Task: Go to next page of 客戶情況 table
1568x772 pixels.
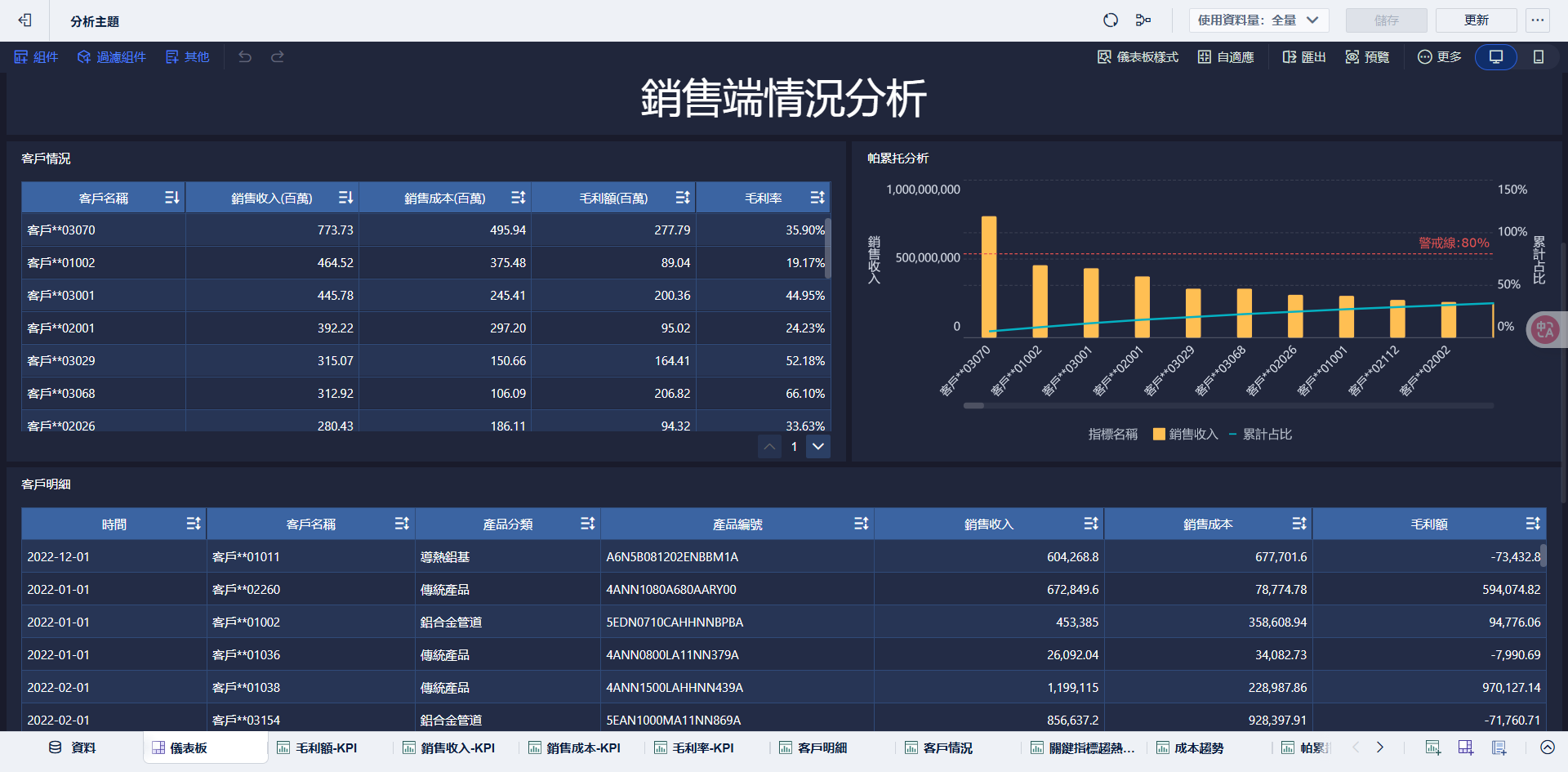Action: 818,447
